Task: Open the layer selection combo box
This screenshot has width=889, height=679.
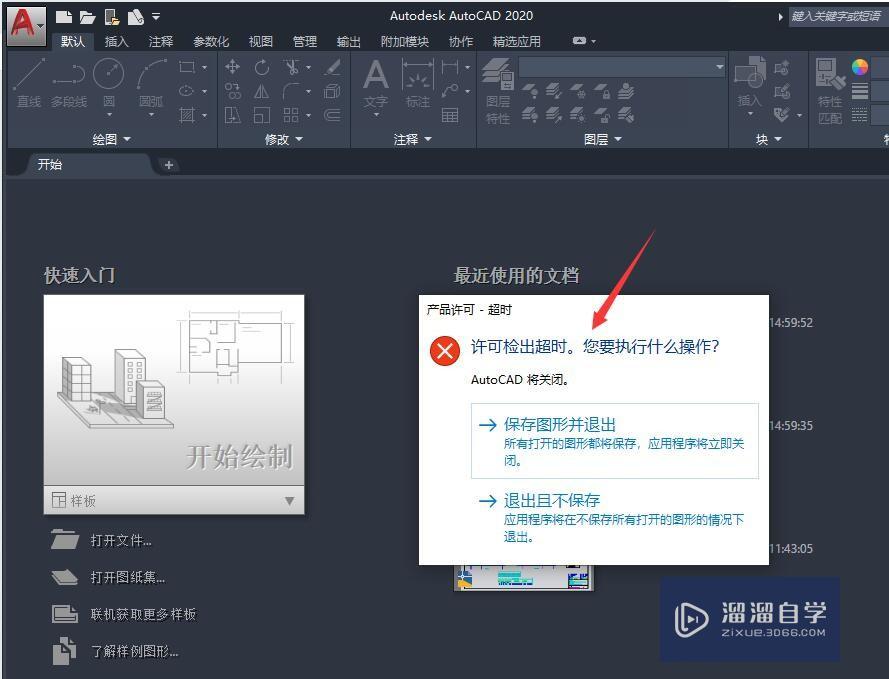Action: (620, 67)
